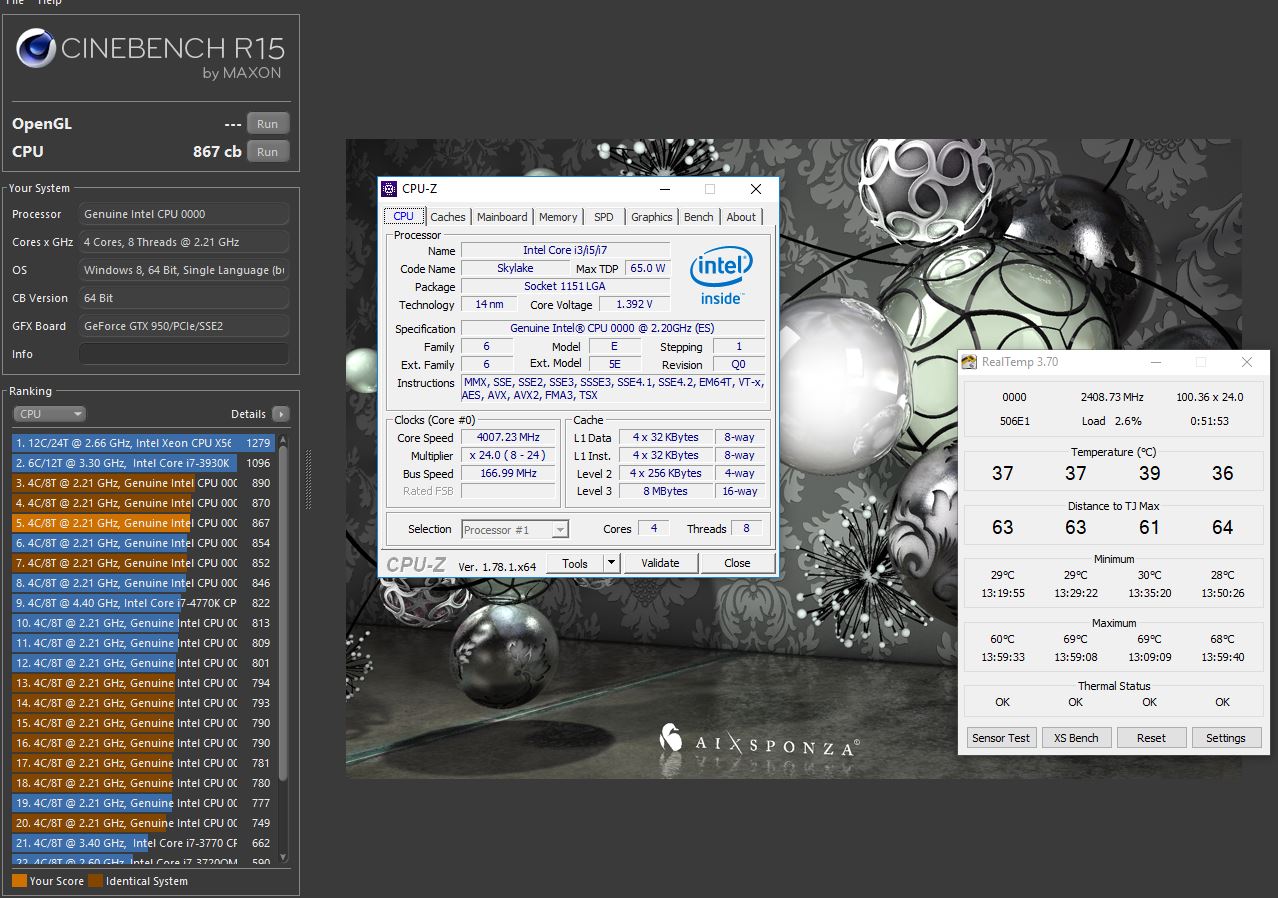Open the Graphics tab in CPU-Z
1278x898 pixels.
point(652,217)
